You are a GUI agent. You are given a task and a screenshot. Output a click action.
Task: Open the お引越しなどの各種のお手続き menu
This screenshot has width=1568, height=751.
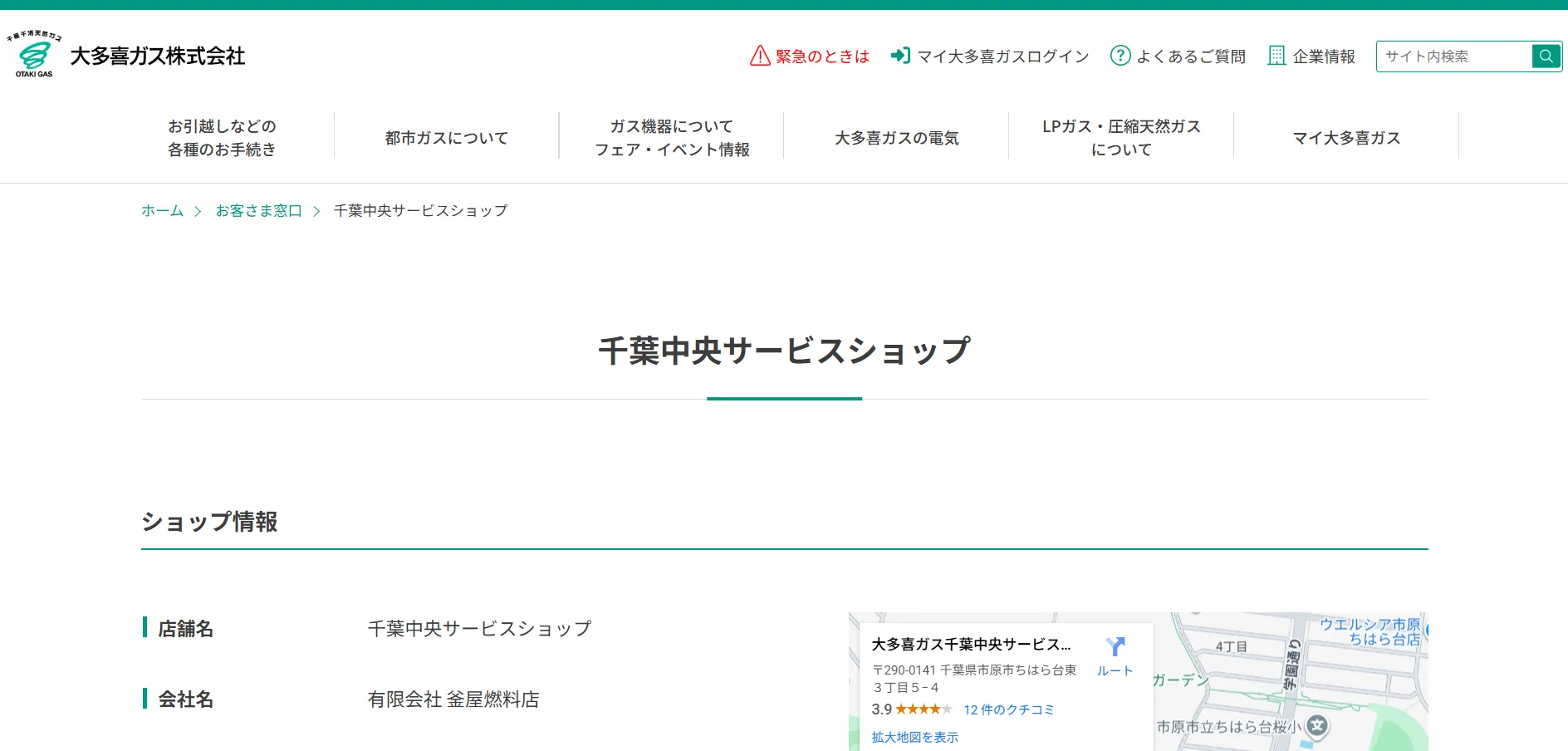222,138
